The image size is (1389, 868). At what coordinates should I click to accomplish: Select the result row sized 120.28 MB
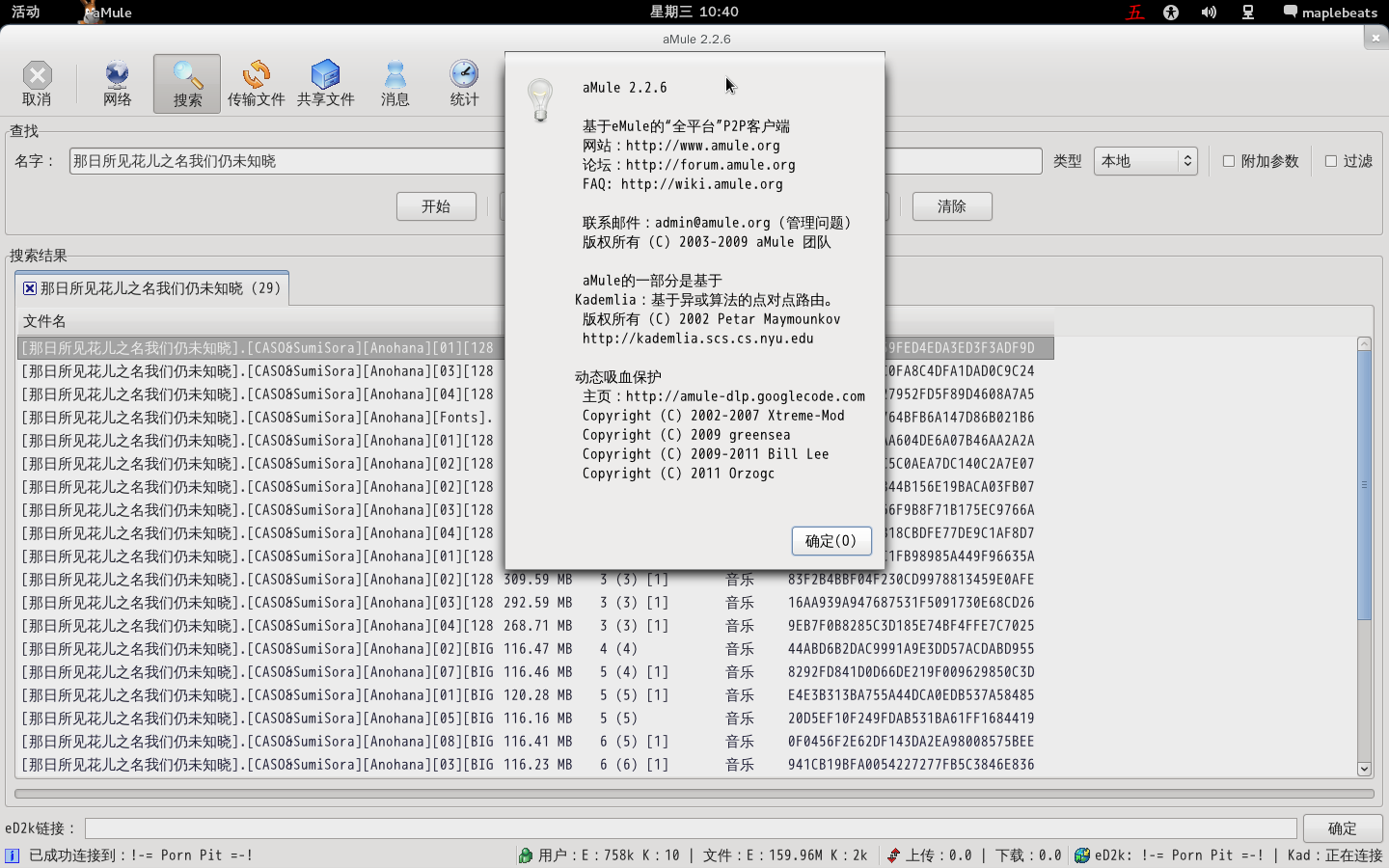point(536,695)
